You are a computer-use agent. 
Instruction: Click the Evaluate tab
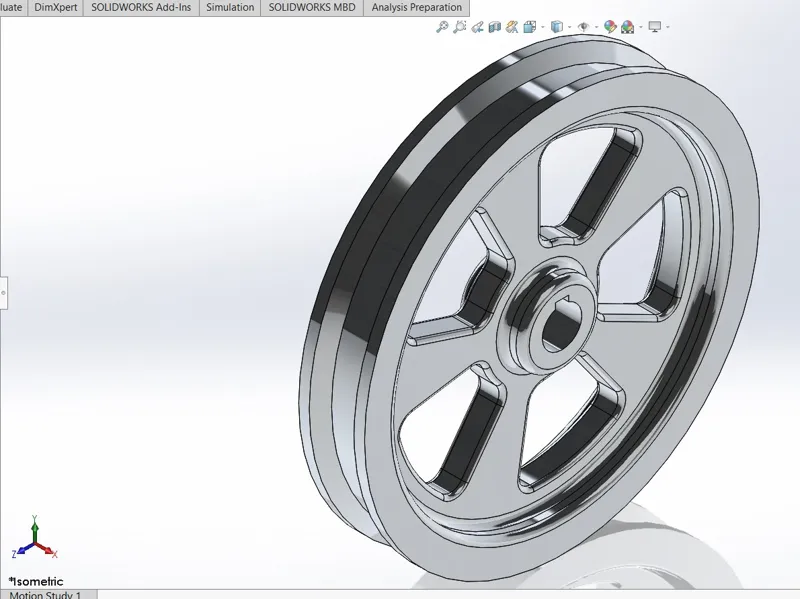click(12, 8)
